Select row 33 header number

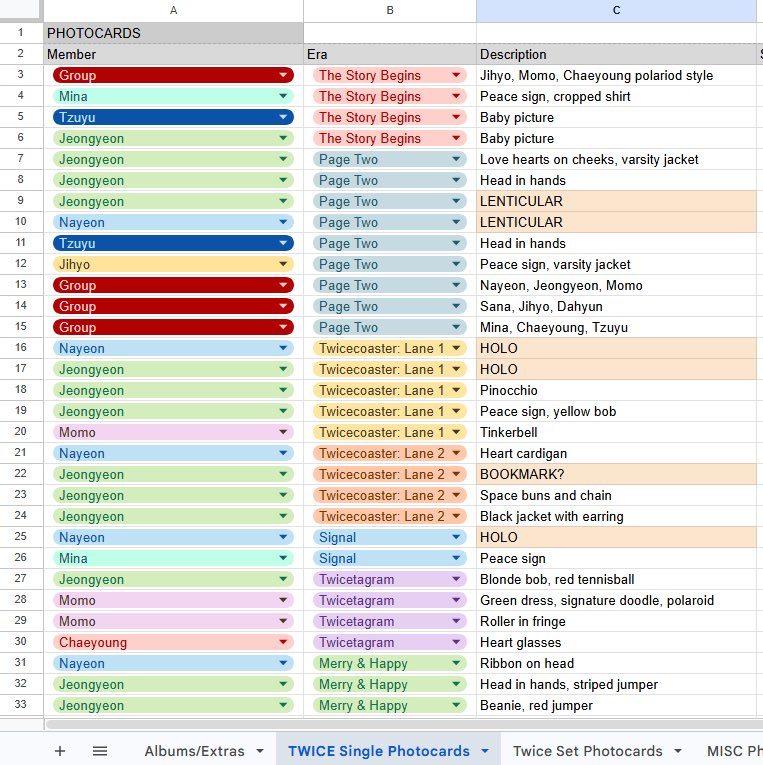[x=20, y=705]
